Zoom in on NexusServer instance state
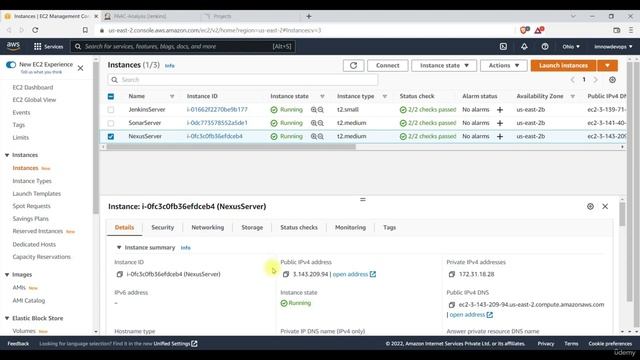 (313, 137)
